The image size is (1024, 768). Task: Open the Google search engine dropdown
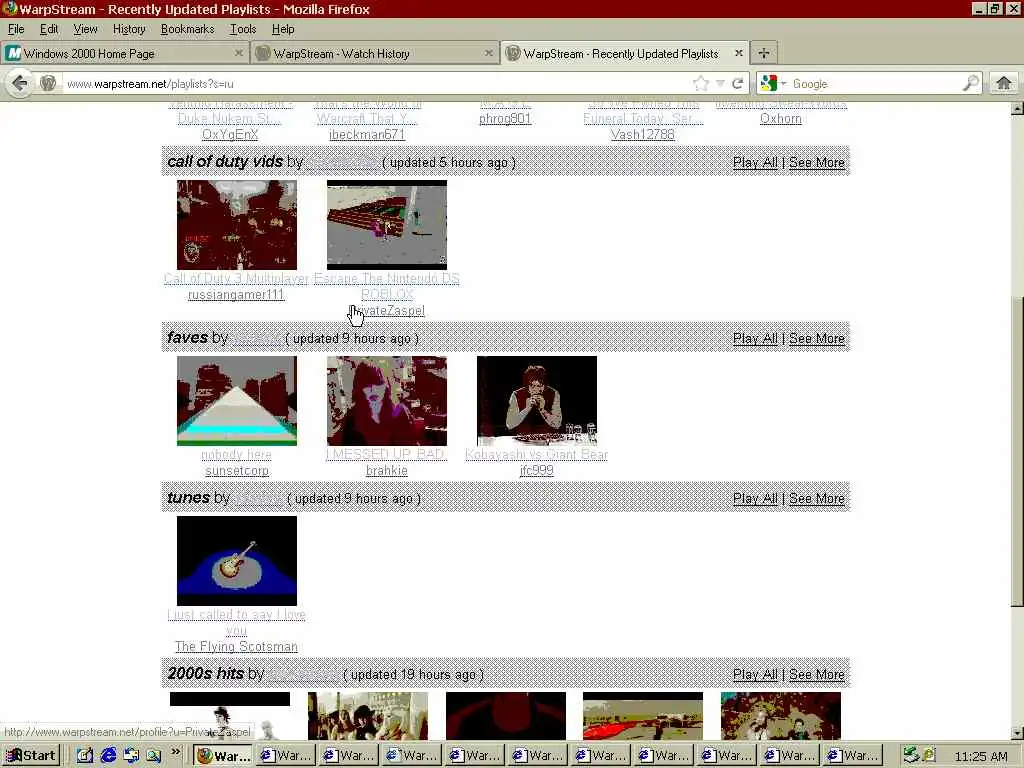click(x=773, y=83)
